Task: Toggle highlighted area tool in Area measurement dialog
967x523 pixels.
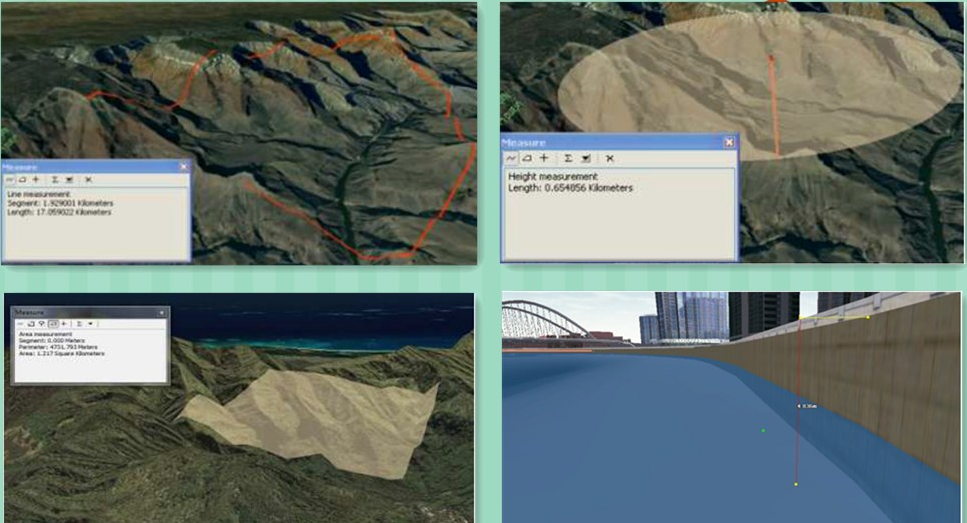Action: coord(52,324)
